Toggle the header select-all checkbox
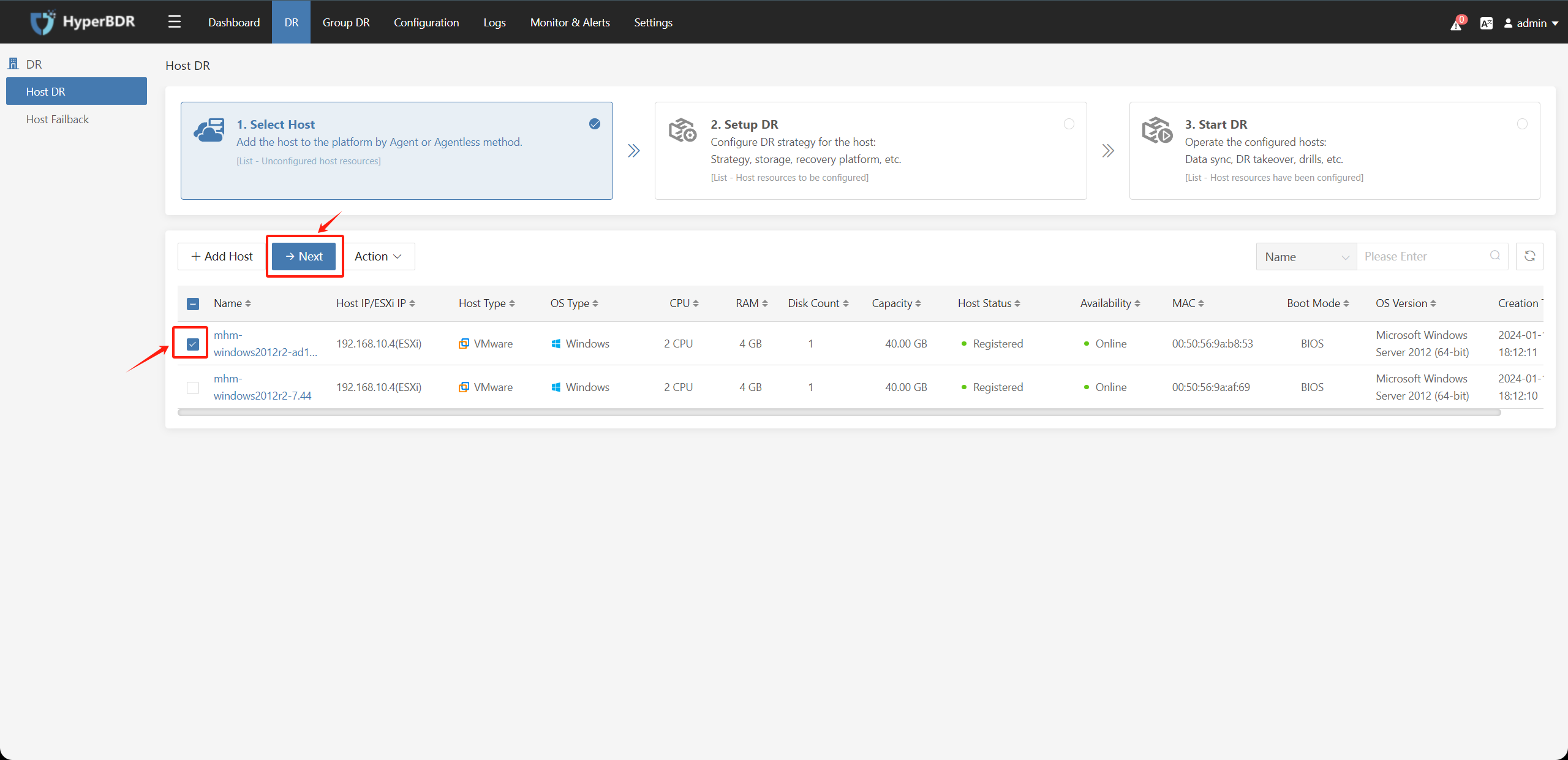The width and height of the screenshot is (1568, 760). [x=193, y=304]
